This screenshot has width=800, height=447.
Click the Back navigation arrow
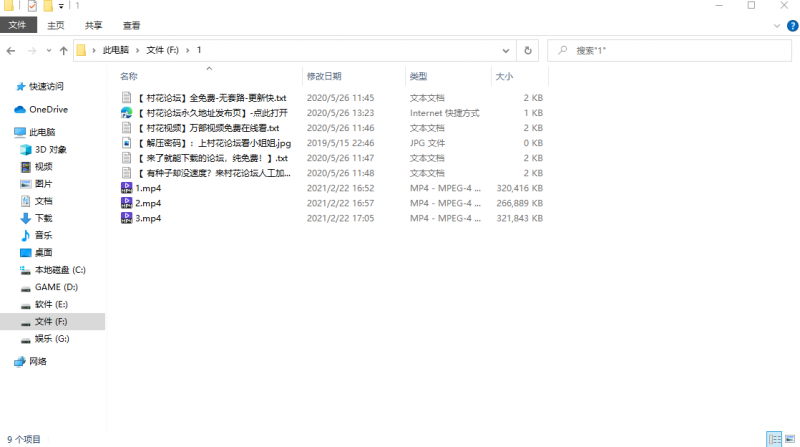click(x=11, y=50)
